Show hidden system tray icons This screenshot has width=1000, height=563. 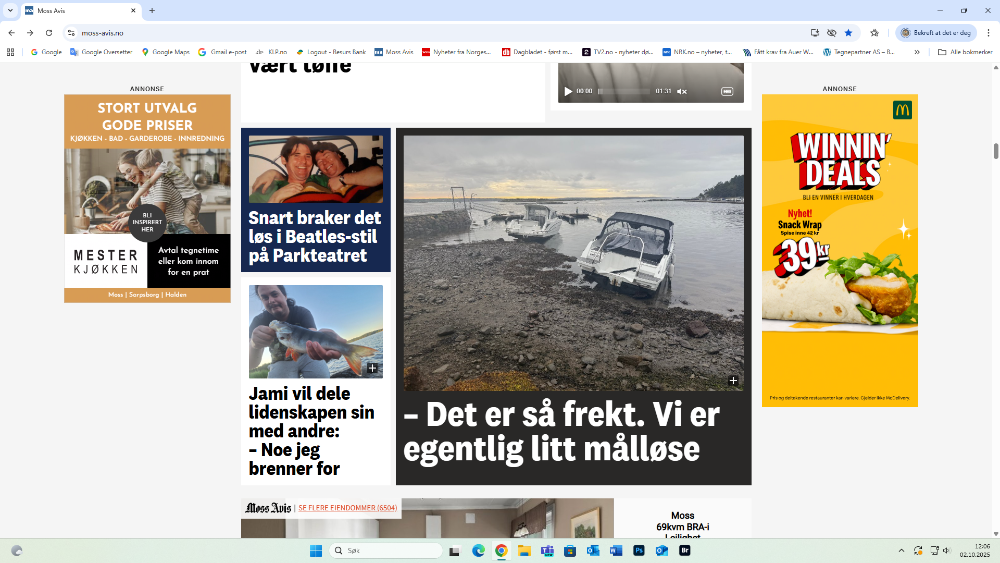pos(901,550)
